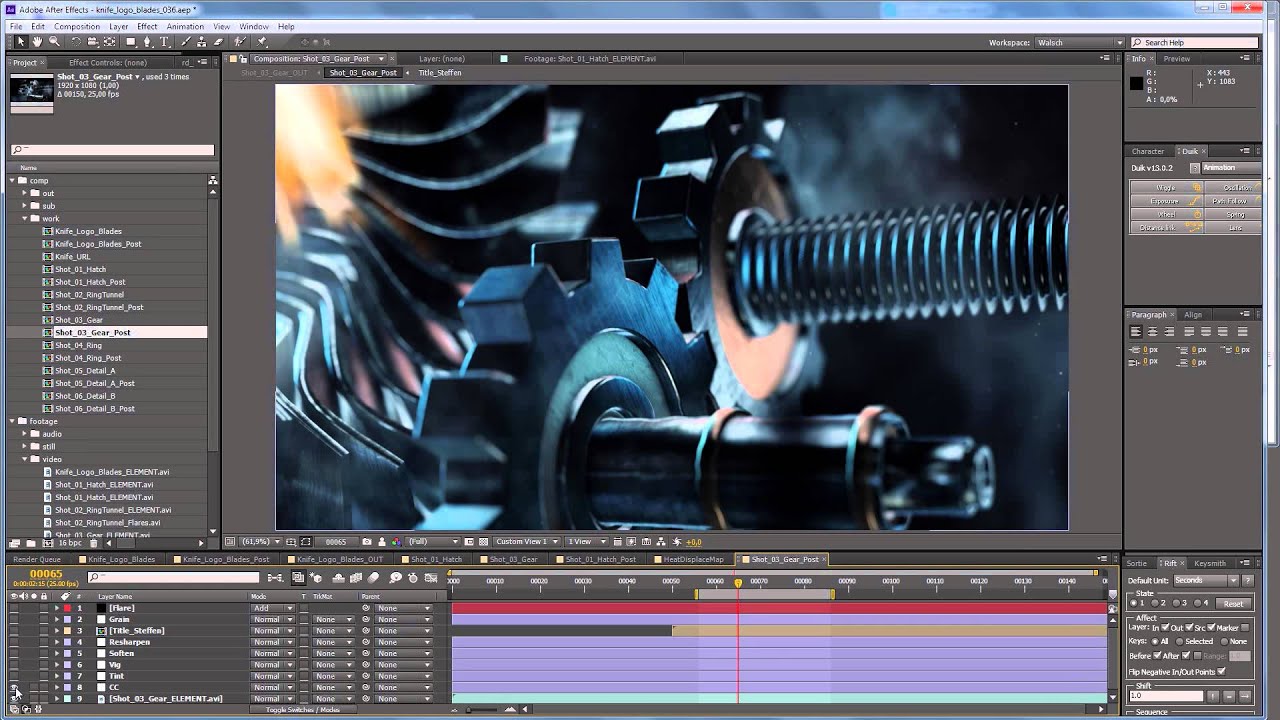1280x720 pixels.
Task: Click the Wiggle button in Duik panel
Action: click(1166, 187)
